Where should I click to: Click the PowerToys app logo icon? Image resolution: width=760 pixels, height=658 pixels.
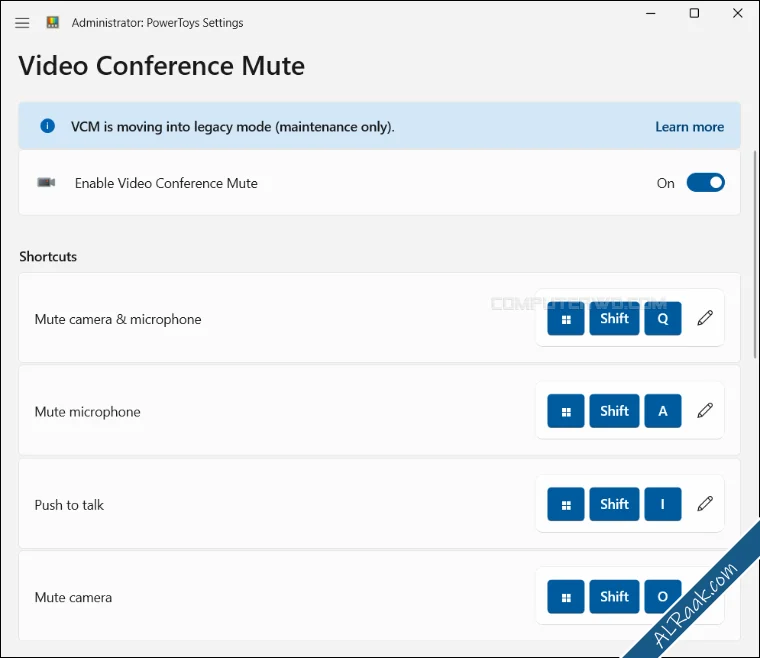[52, 22]
